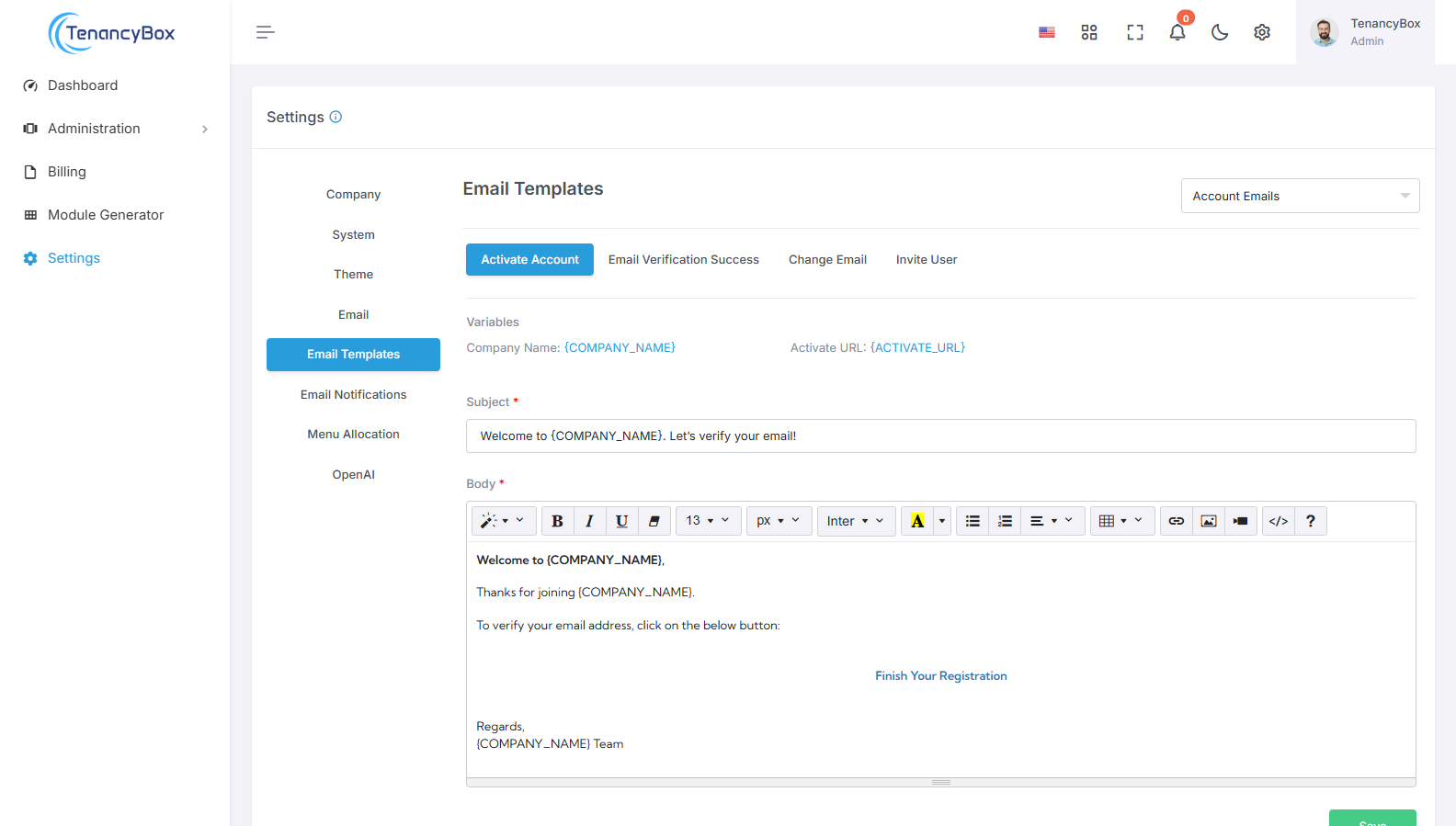Toggle bold formatting in body editor
The width and height of the screenshot is (1456, 826).
pyautogui.click(x=557, y=521)
